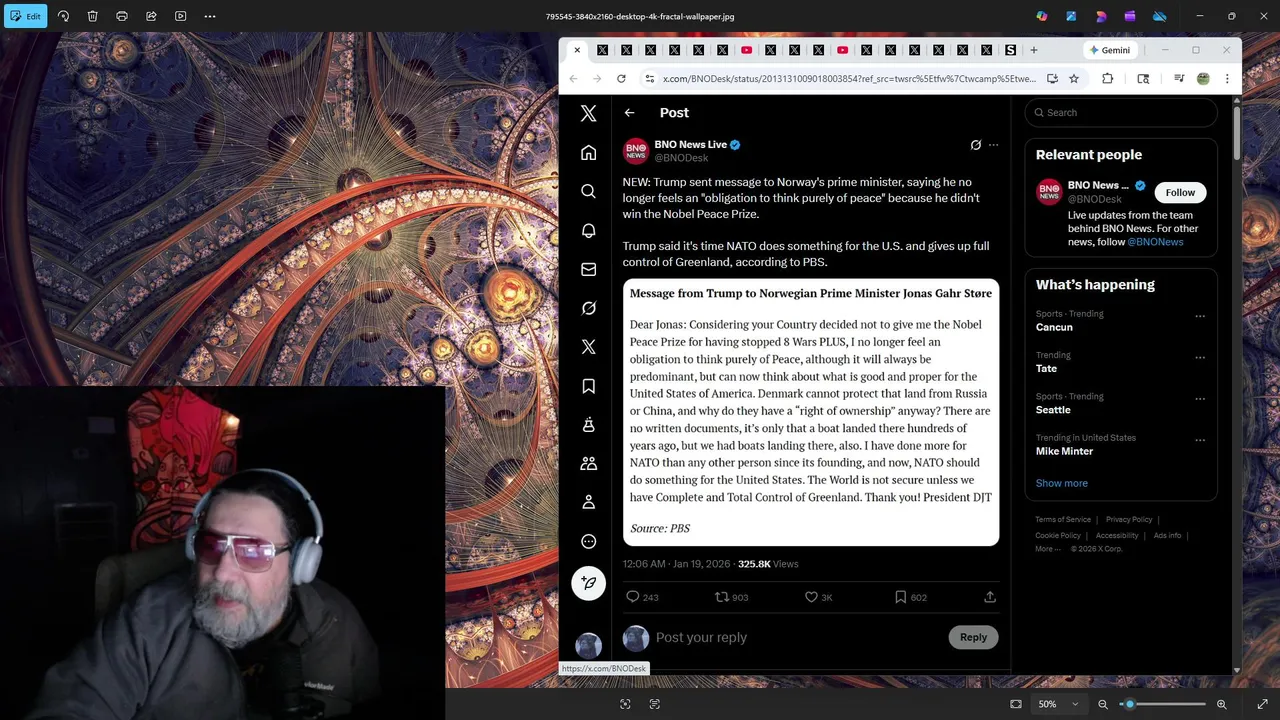Open Communities in X sidebar
This screenshot has height=720, width=1280.
tap(588, 463)
